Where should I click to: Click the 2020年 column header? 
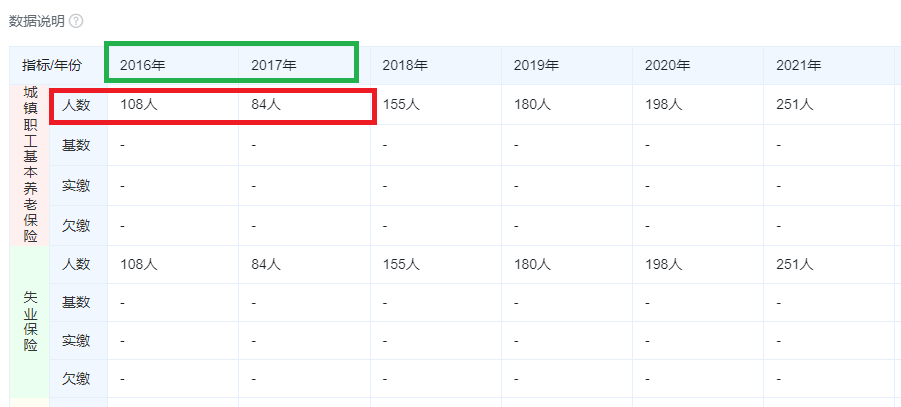[667, 65]
